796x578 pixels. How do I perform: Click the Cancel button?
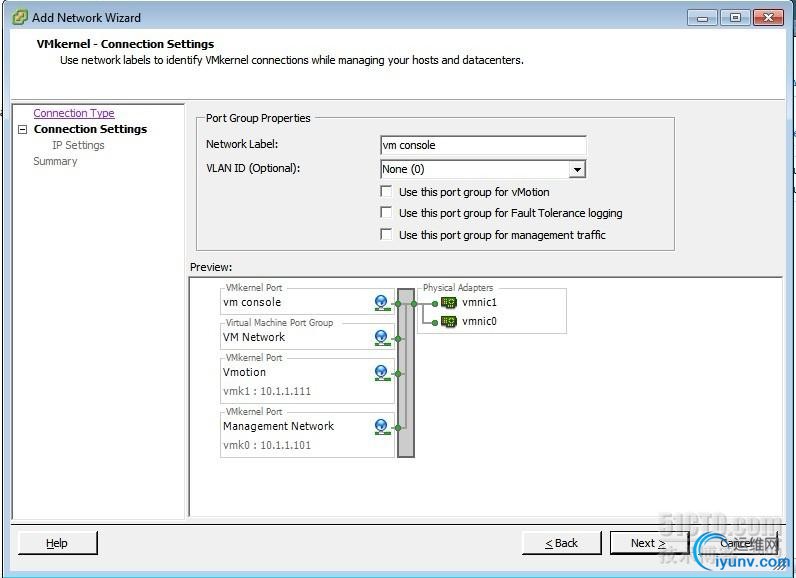pyautogui.click(x=737, y=543)
